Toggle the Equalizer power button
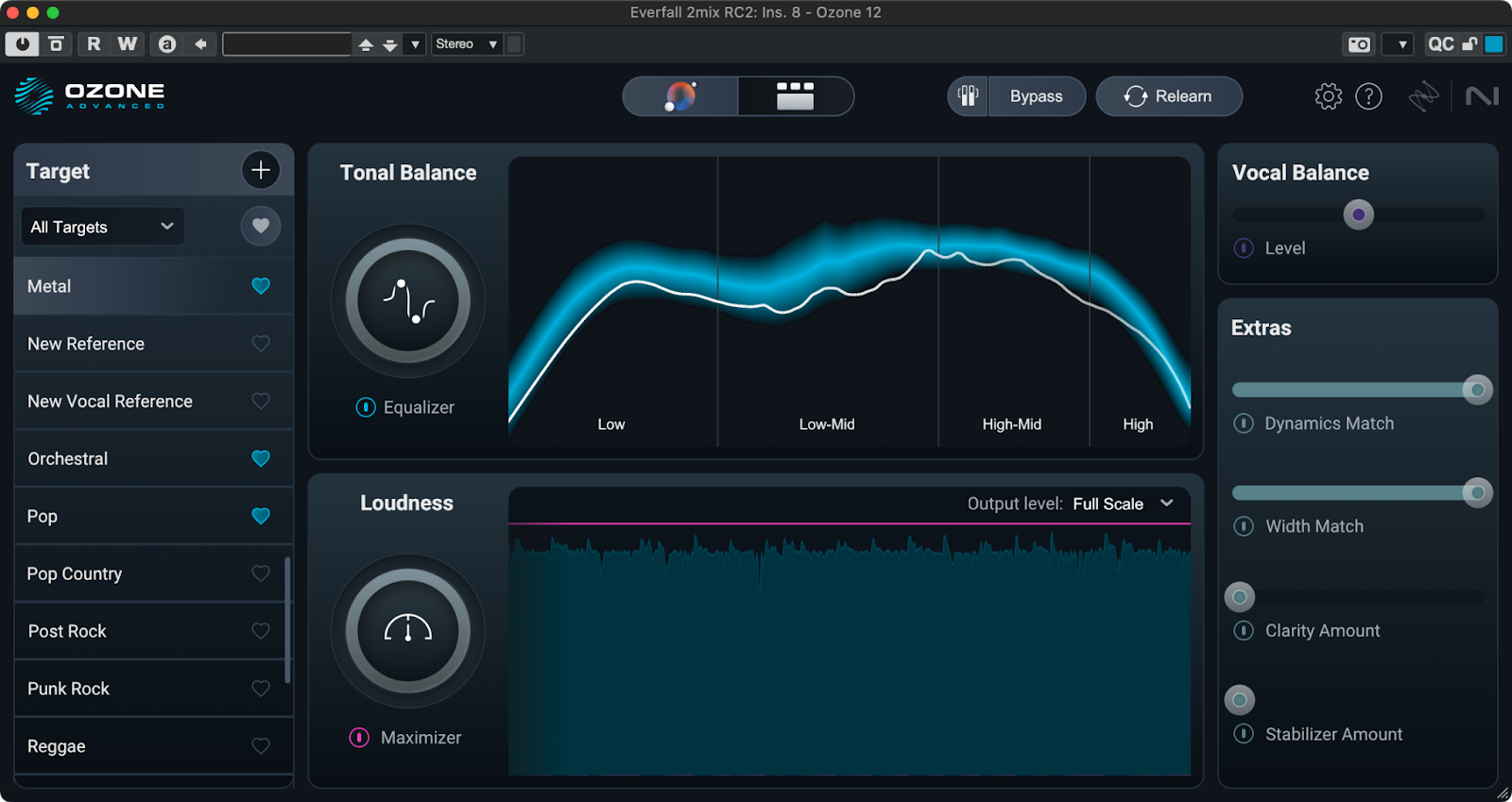Screen dimensions: 1512x802 pos(366,407)
